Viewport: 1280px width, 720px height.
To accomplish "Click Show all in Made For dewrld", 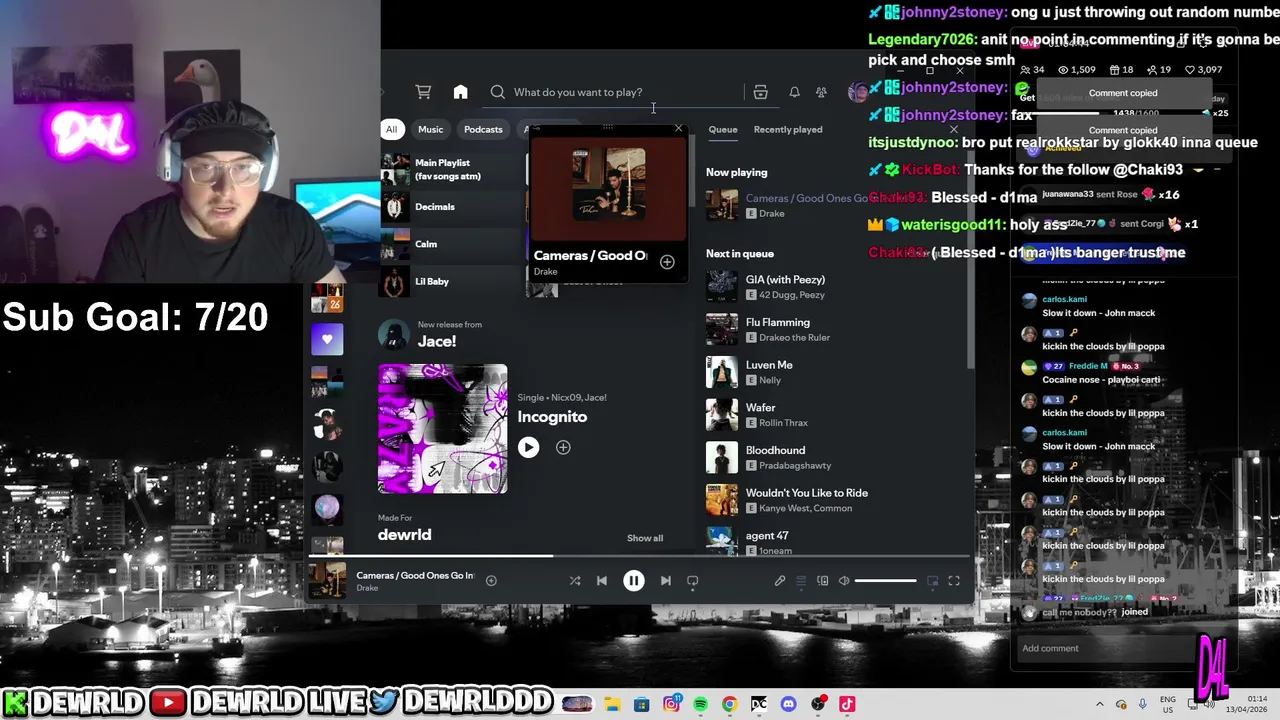I will [x=645, y=538].
